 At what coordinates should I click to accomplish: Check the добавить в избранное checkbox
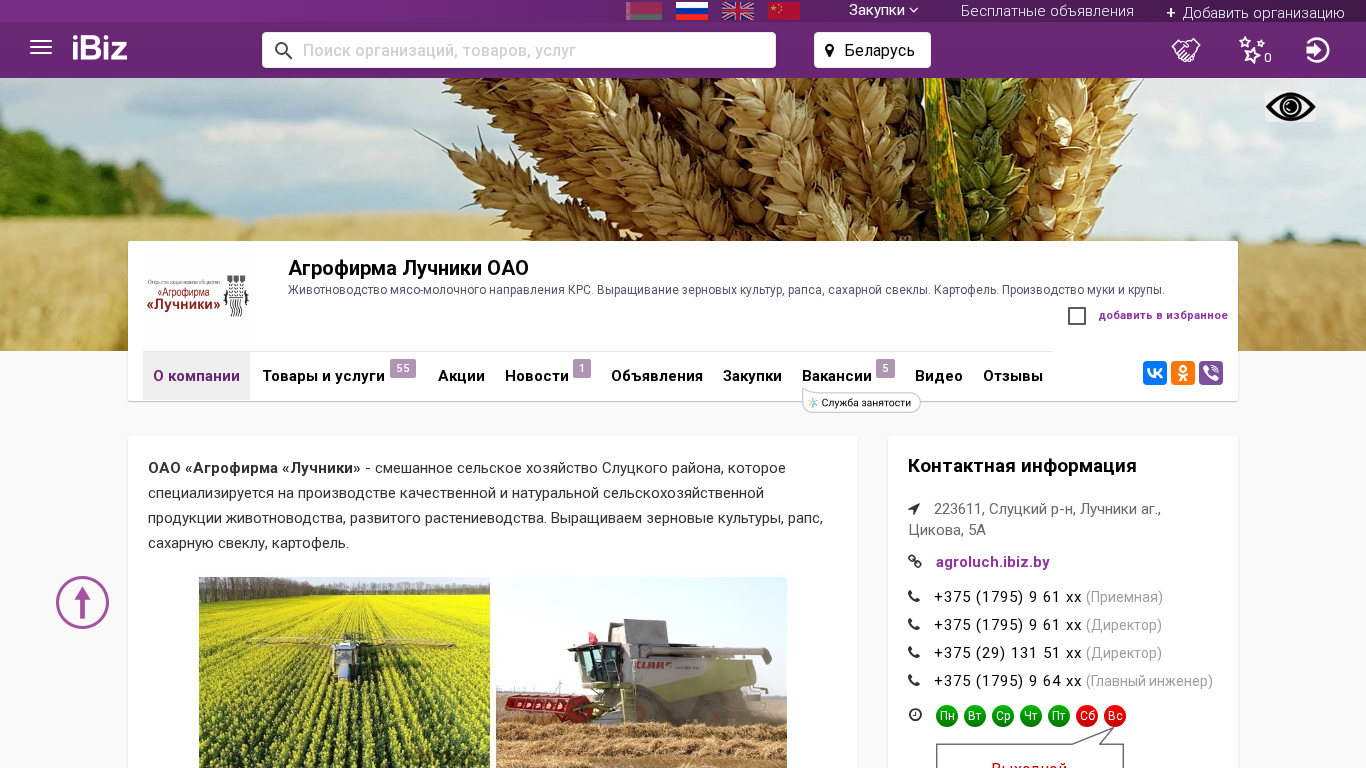(x=1077, y=316)
